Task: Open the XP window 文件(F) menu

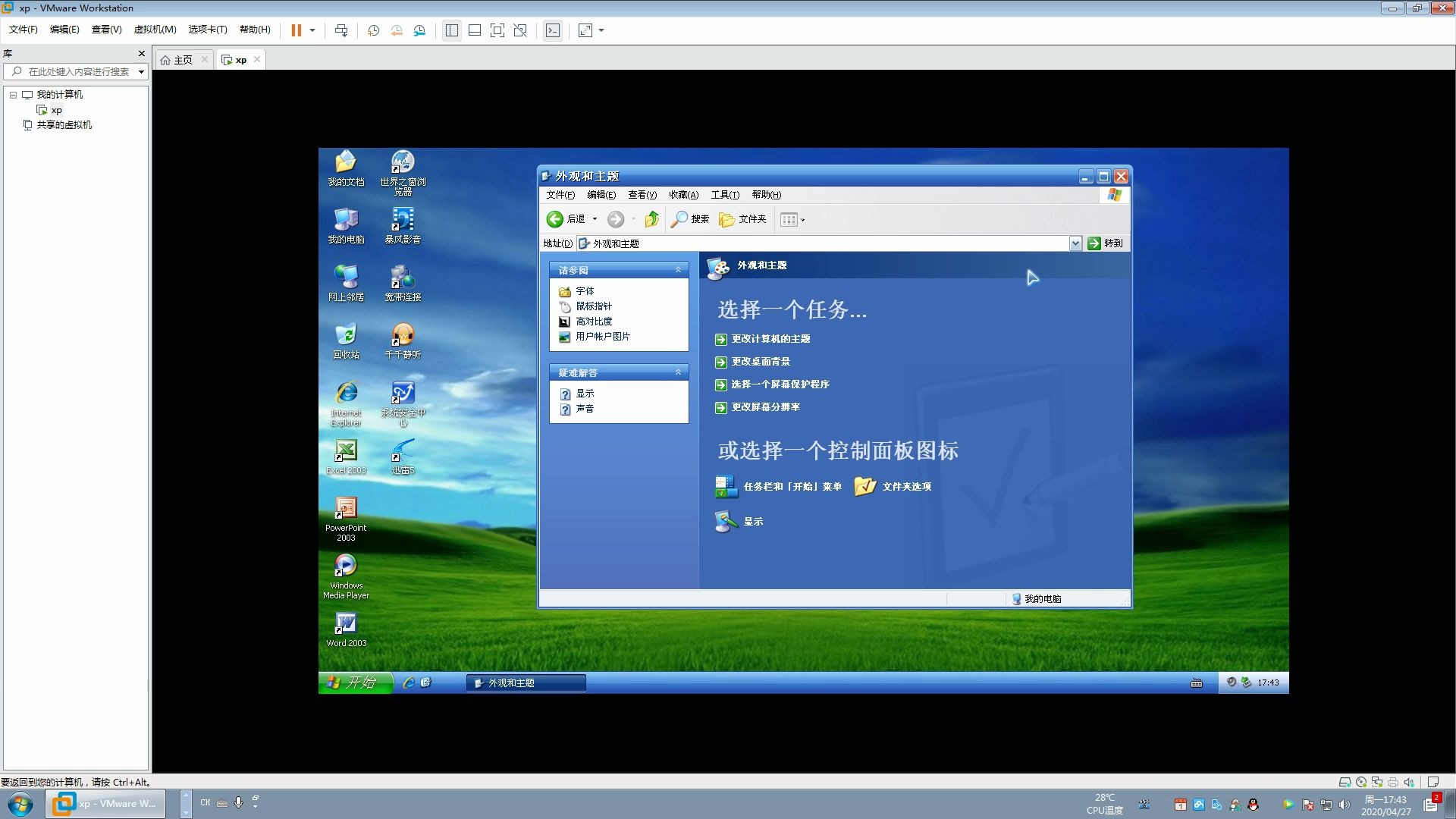Action: [x=560, y=195]
